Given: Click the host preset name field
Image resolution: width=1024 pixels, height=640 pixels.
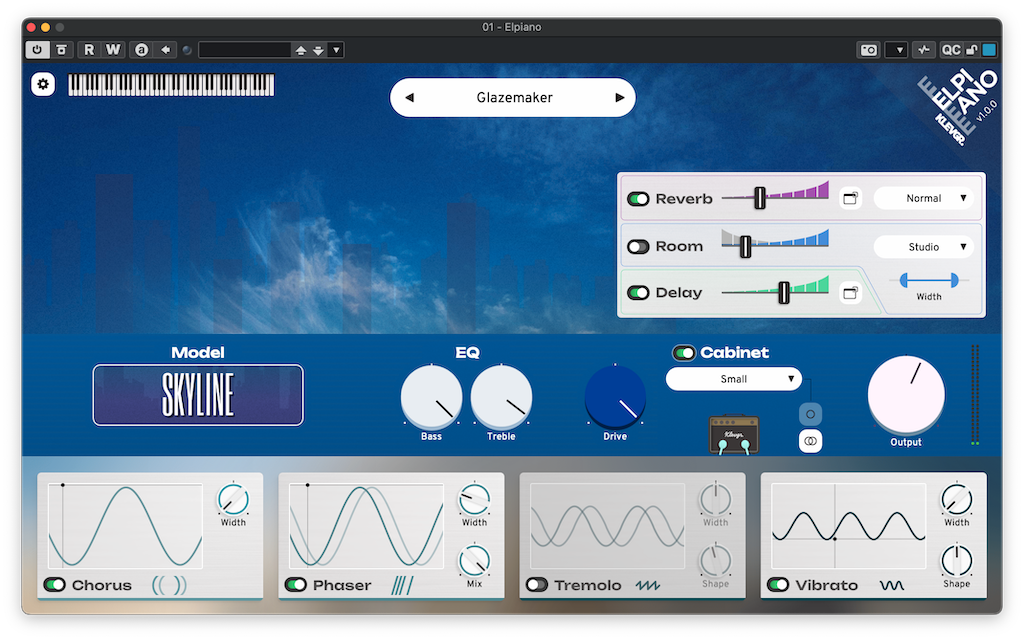Looking at the screenshot, I should (x=244, y=50).
